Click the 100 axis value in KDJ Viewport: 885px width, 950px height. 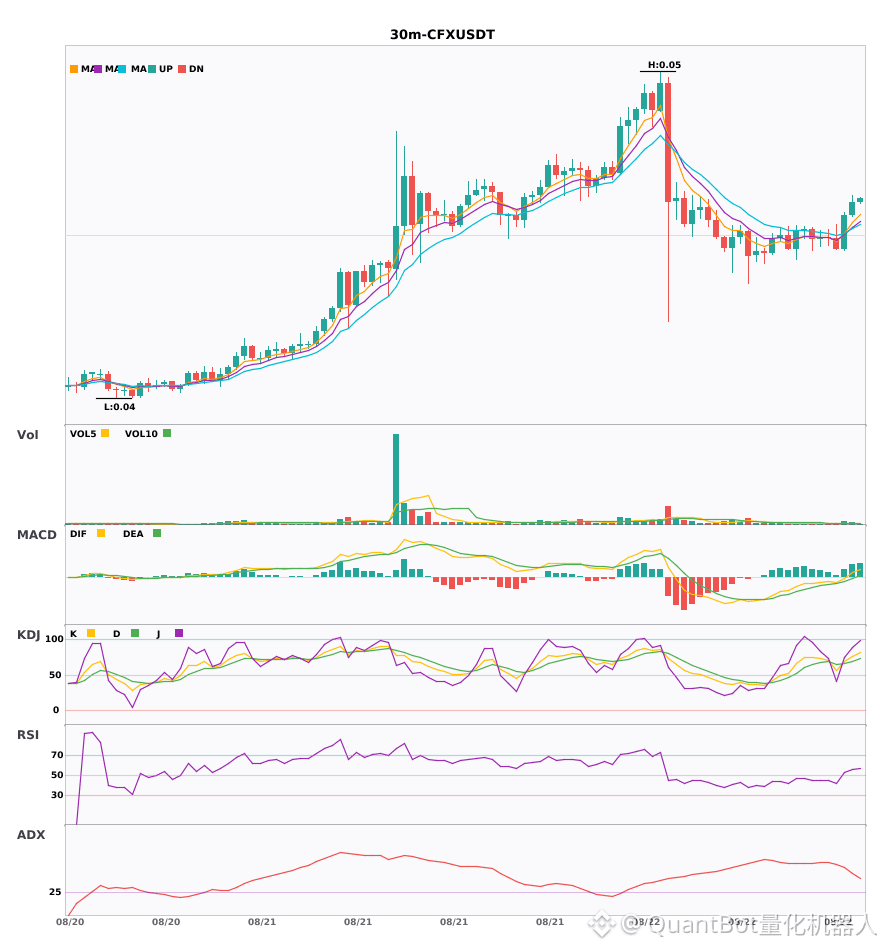(x=55, y=639)
